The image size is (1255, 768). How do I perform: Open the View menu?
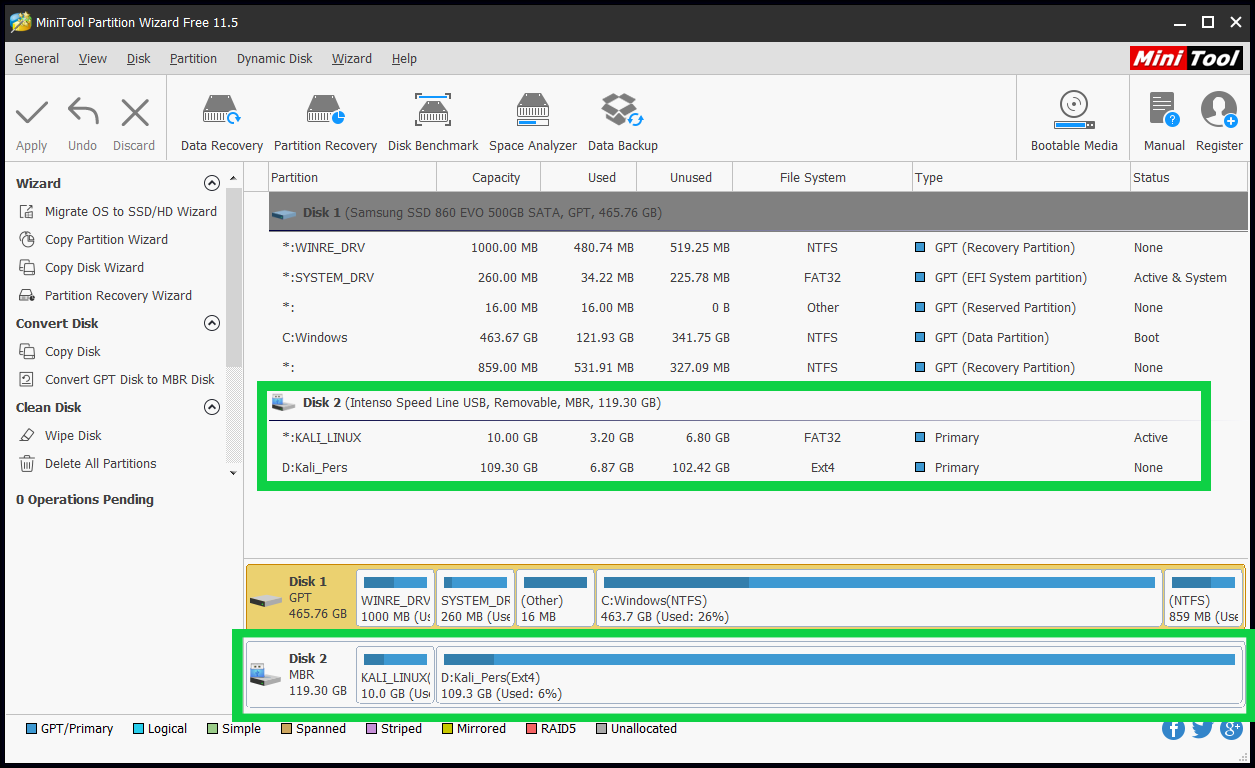coord(93,58)
